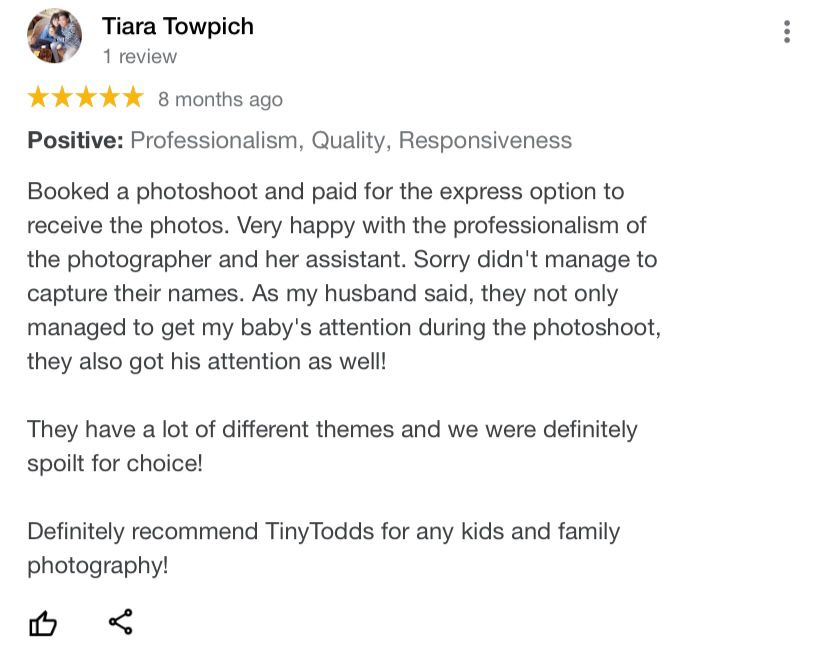Screen dimensions: 828x669
Task: Click the bold "Positive:" label
Action: 76,140
